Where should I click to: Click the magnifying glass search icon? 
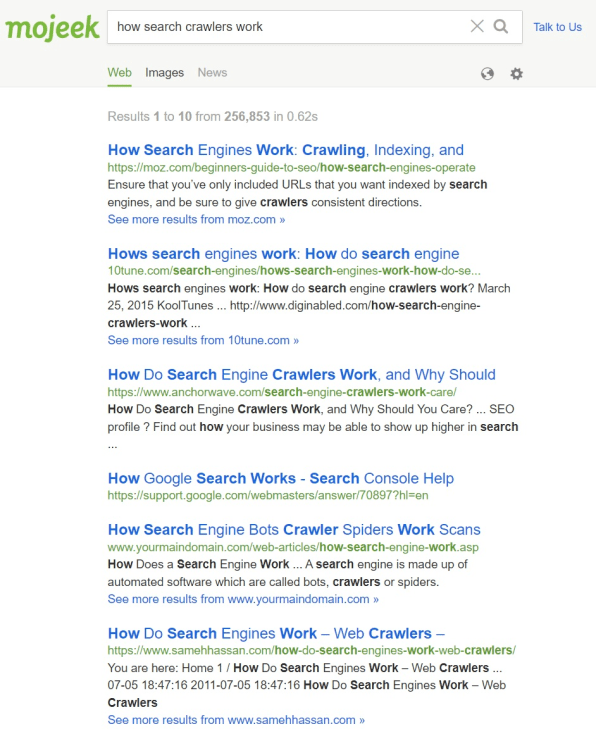(x=501, y=26)
